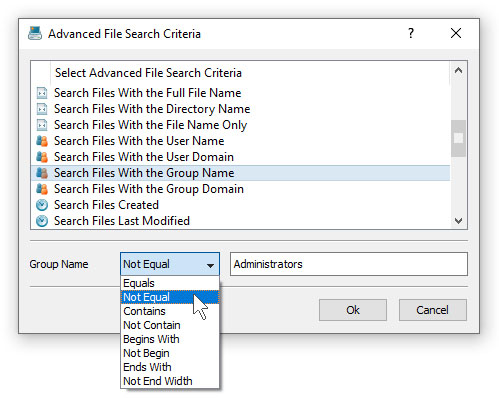The height and width of the screenshot is (398, 499).
Task: Close the Advanced File Search Criteria dialog
Action: (x=456, y=33)
